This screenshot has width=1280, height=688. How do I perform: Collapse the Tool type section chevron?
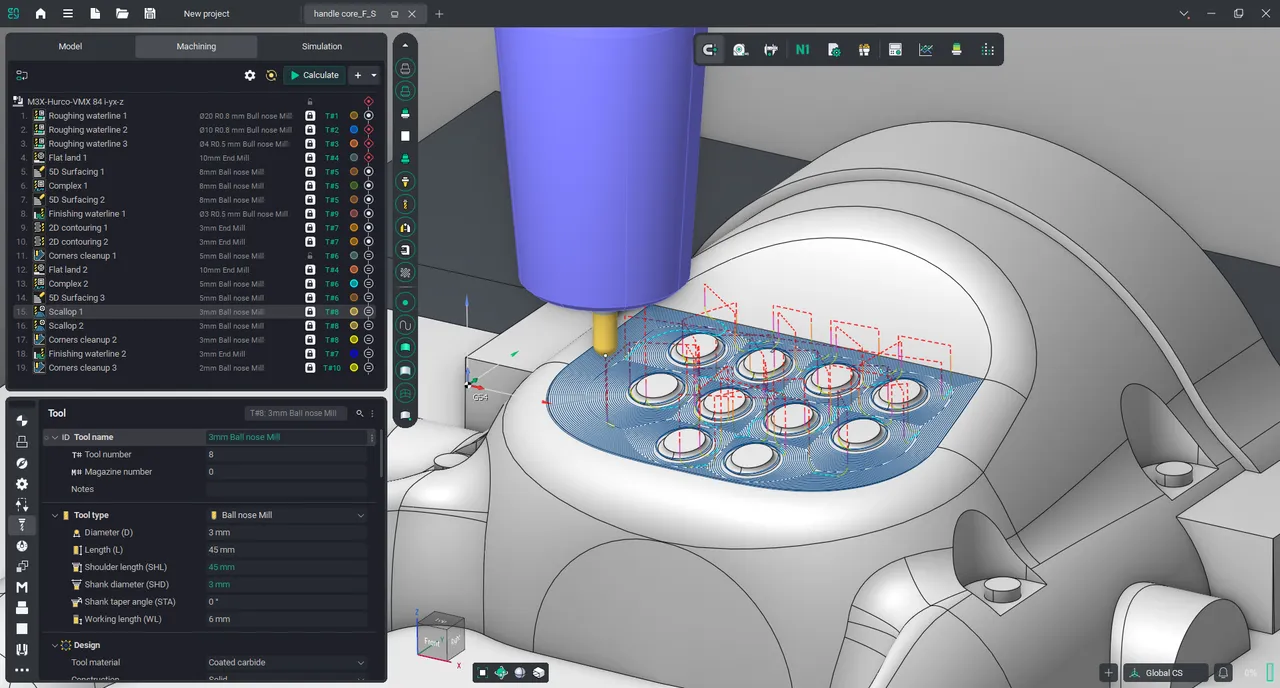coord(54,515)
